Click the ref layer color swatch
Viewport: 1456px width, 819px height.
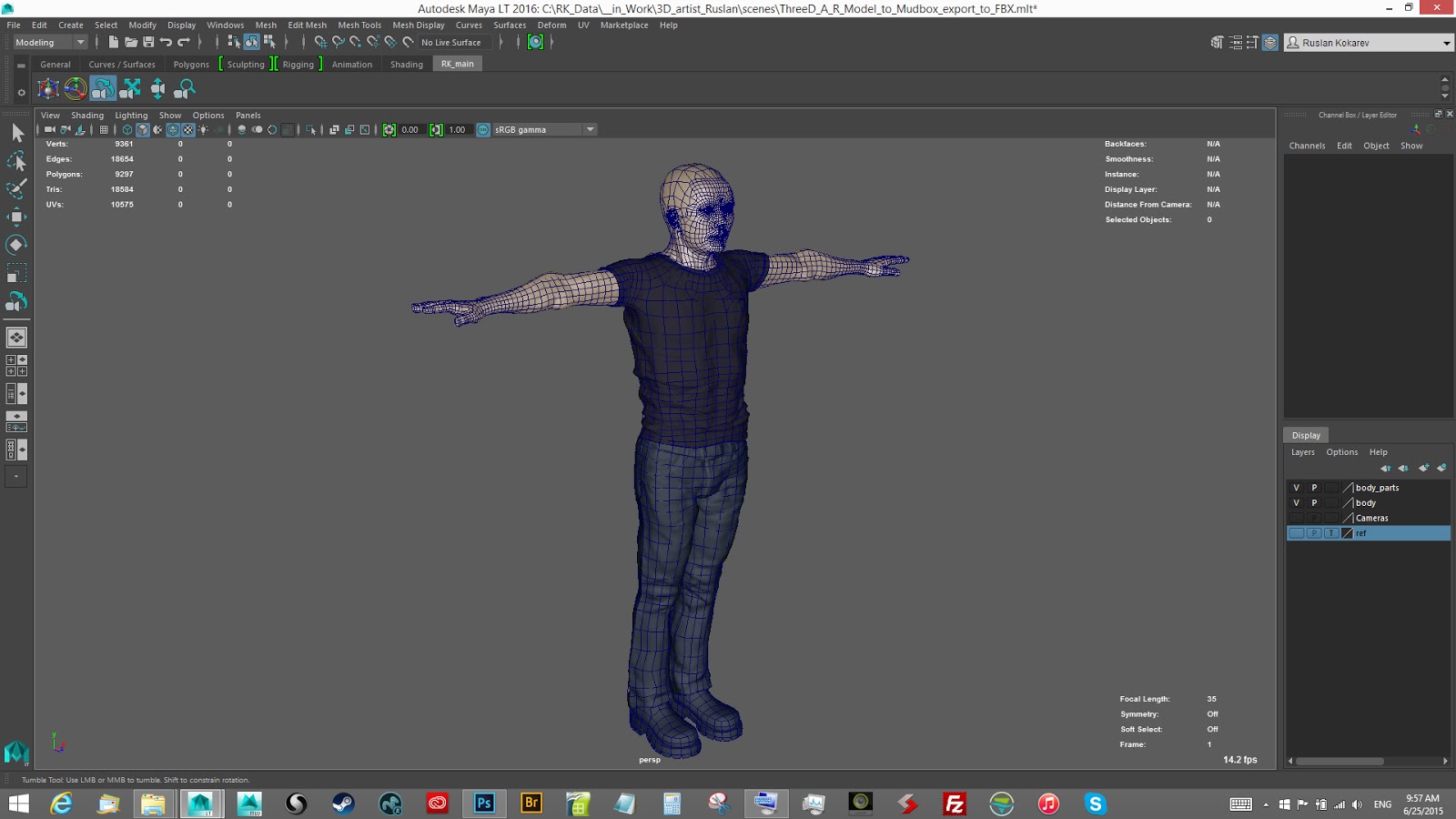pos(1348,533)
